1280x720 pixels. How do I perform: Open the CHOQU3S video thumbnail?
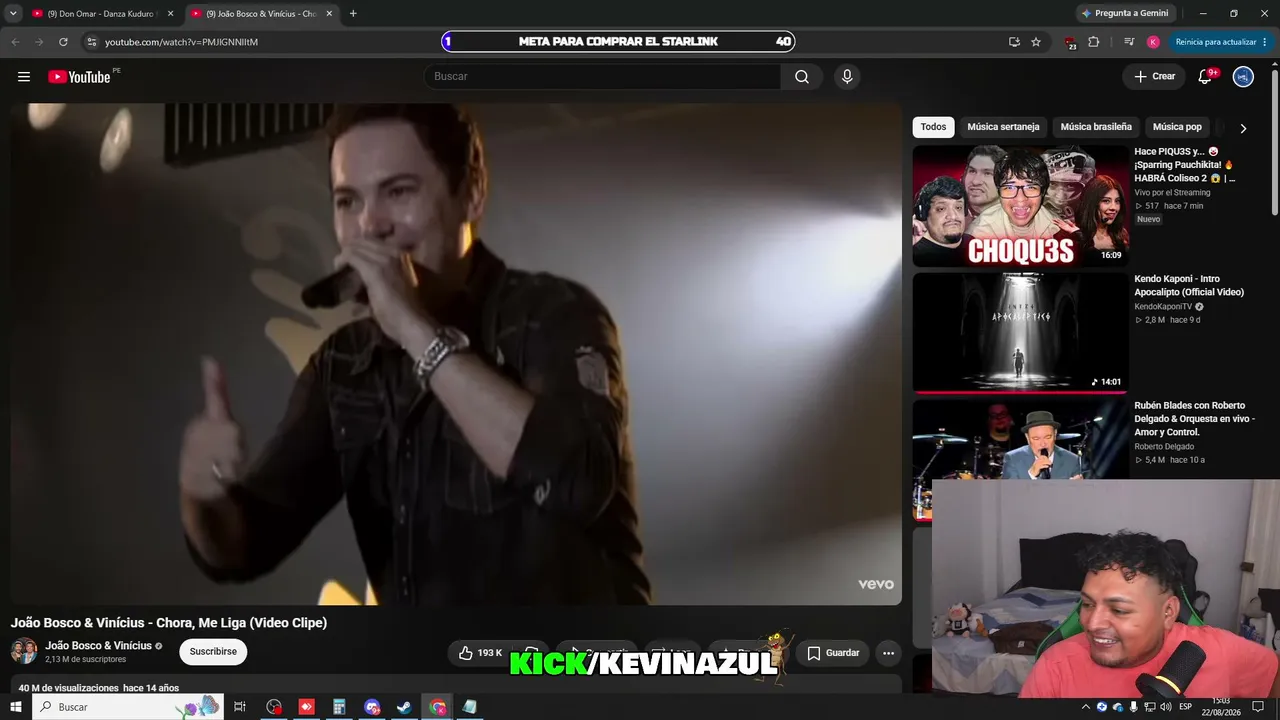coord(1020,206)
